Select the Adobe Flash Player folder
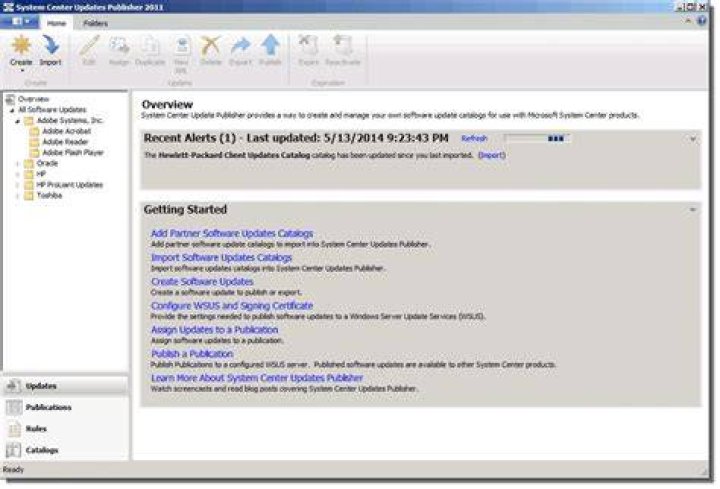This screenshot has width=720, height=489. click(73, 152)
